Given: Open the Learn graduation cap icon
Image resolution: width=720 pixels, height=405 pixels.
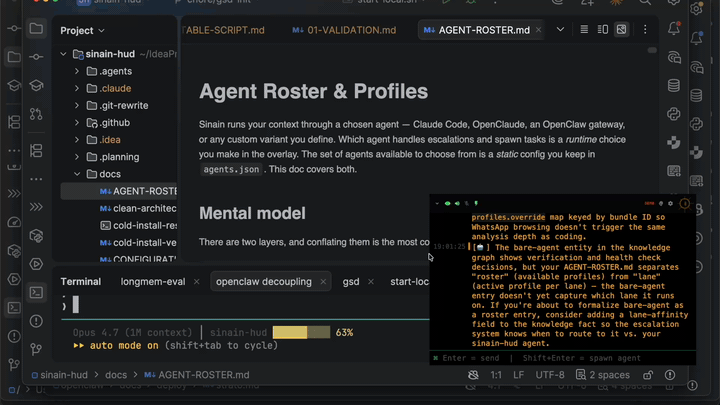Looking at the screenshot, I should (36, 85).
